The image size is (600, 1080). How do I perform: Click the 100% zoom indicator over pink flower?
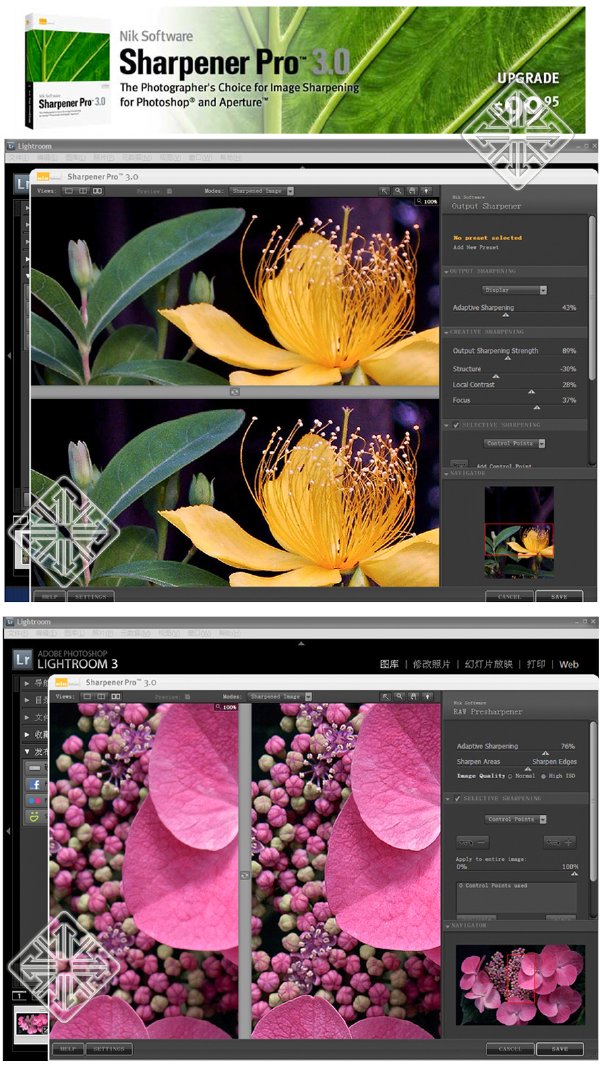(x=226, y=707)
